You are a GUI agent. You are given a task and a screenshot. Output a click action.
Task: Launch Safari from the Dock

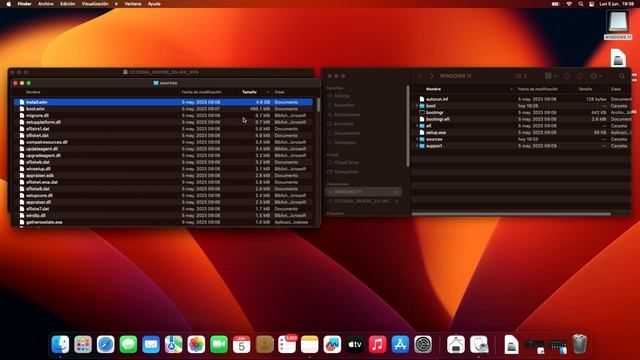[106, 344]
